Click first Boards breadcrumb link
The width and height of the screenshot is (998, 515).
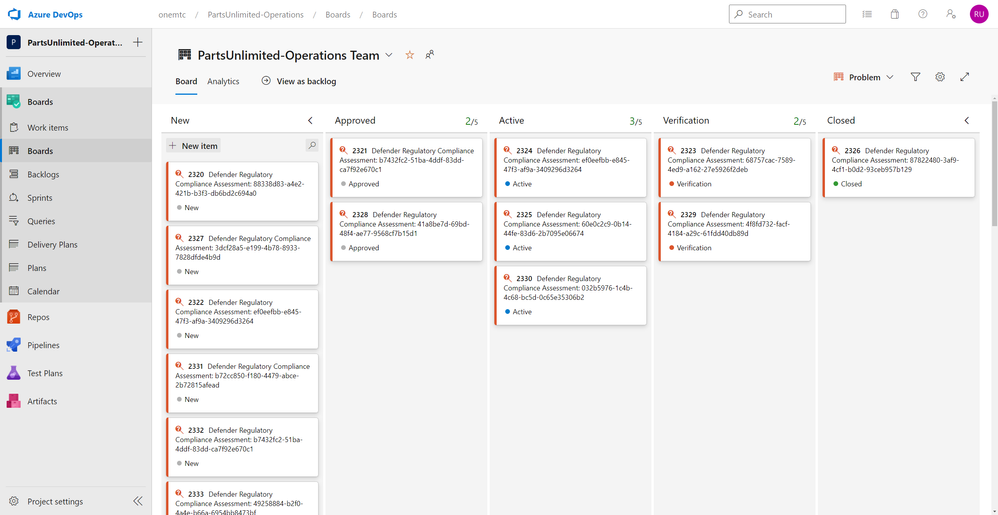point(337,14)
